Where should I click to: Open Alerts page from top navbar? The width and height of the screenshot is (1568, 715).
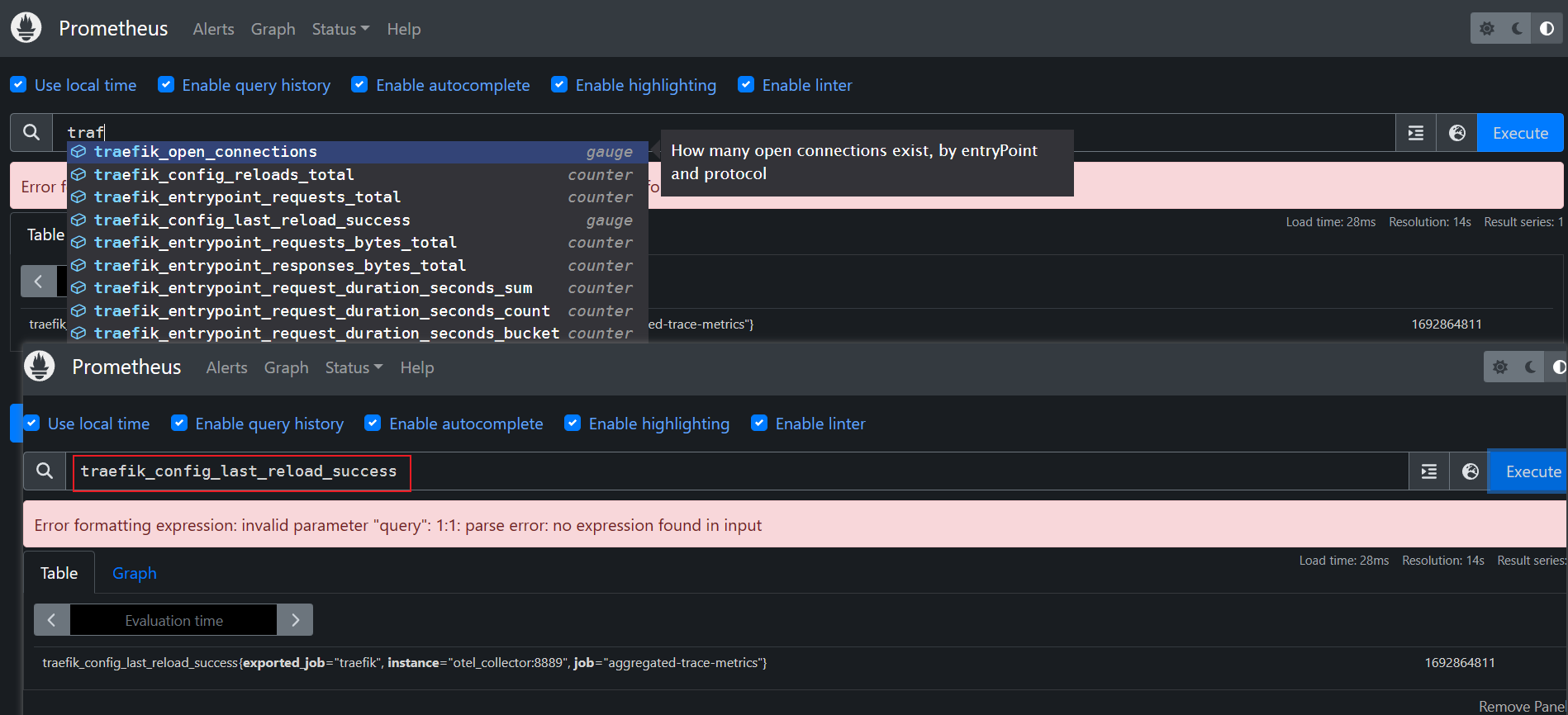[213, 29]
